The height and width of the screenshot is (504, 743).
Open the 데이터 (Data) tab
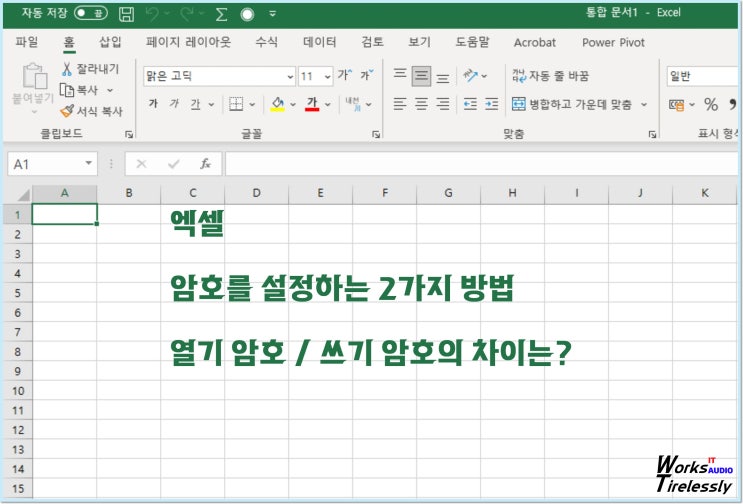(320, 42)
